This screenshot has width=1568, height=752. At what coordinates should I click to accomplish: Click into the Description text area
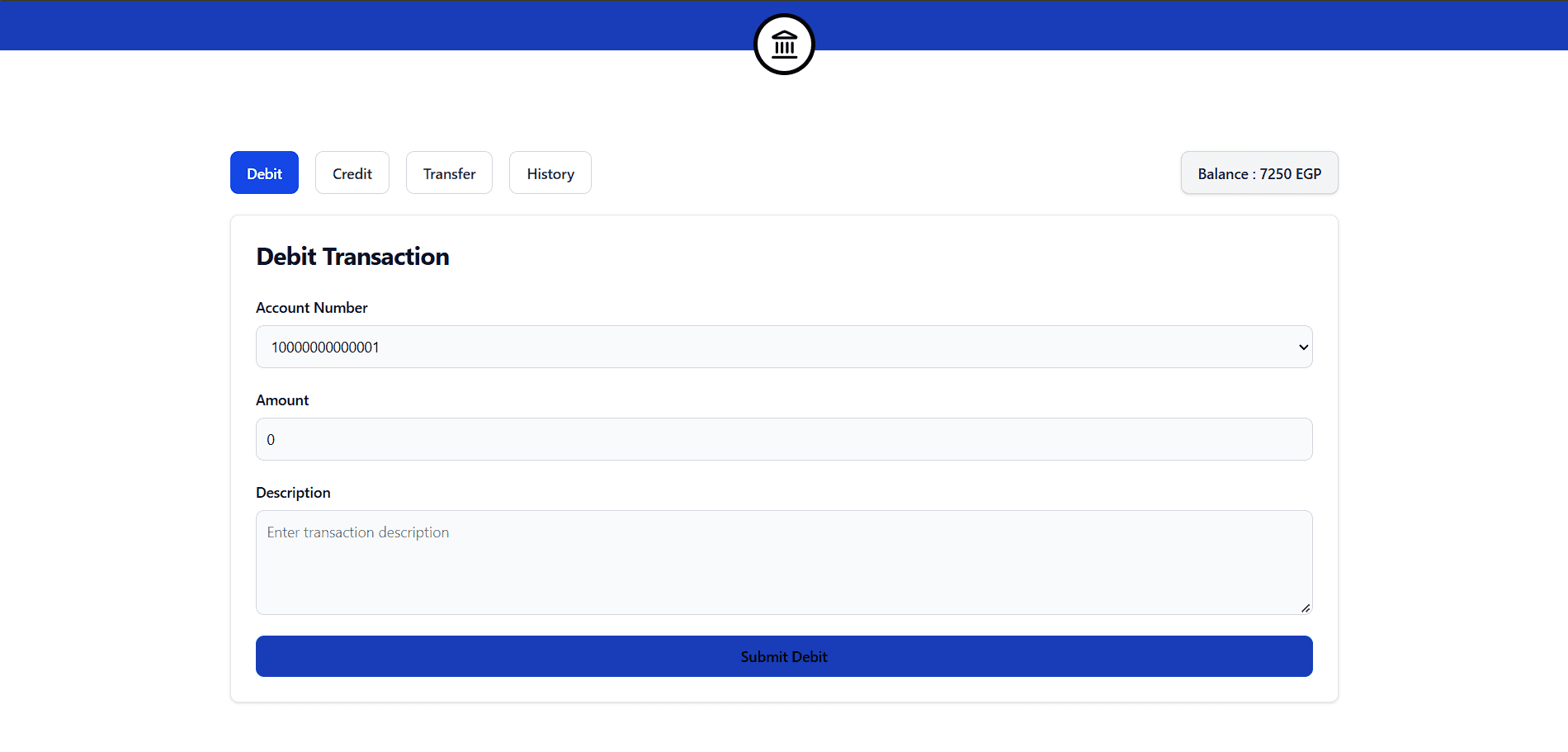click(784, 562)
